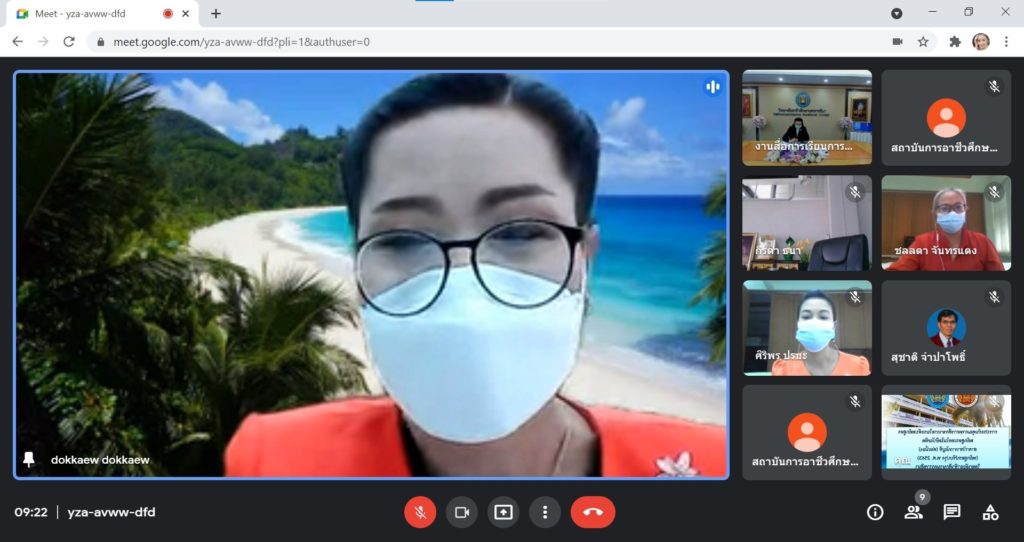This screenshot has height=542, width=1024.
Task: Turn off the camera
Action: (461, 512)
